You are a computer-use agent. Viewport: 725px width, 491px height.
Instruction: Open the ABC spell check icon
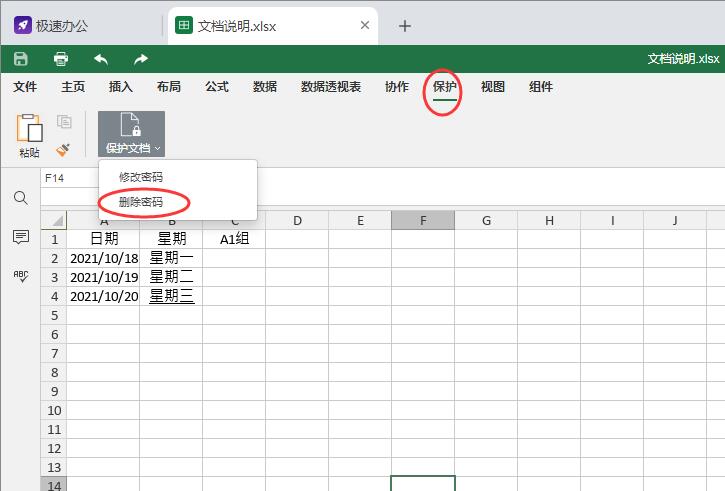[x=21, y=276]
